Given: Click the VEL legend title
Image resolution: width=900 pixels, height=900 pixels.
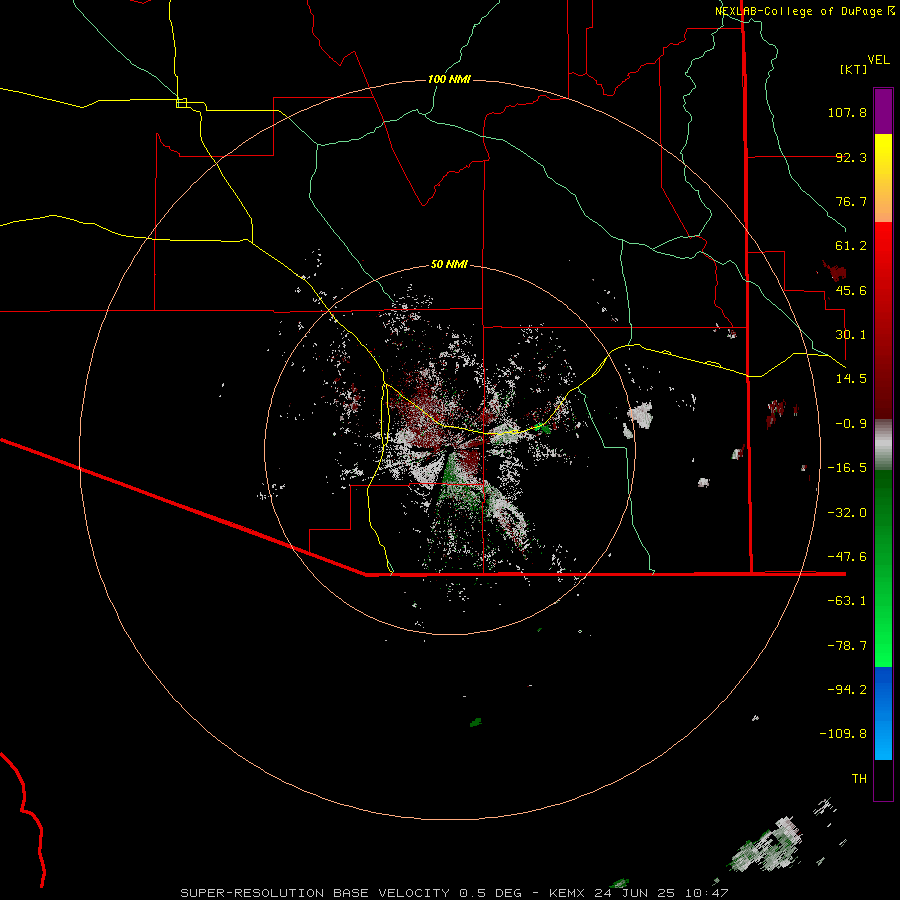Looking at the screenshot, I should 878,59.
